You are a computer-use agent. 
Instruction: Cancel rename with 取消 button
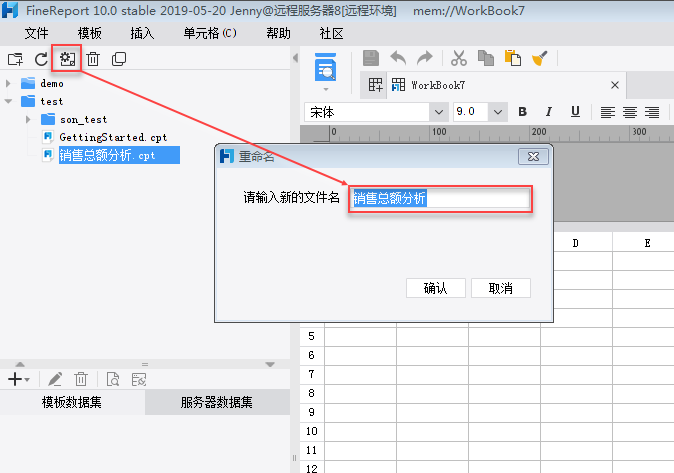[x=501, y=288]
